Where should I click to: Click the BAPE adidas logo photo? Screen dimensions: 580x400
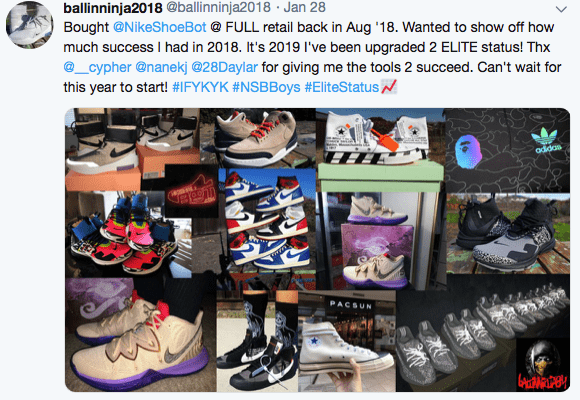(508, 150)
